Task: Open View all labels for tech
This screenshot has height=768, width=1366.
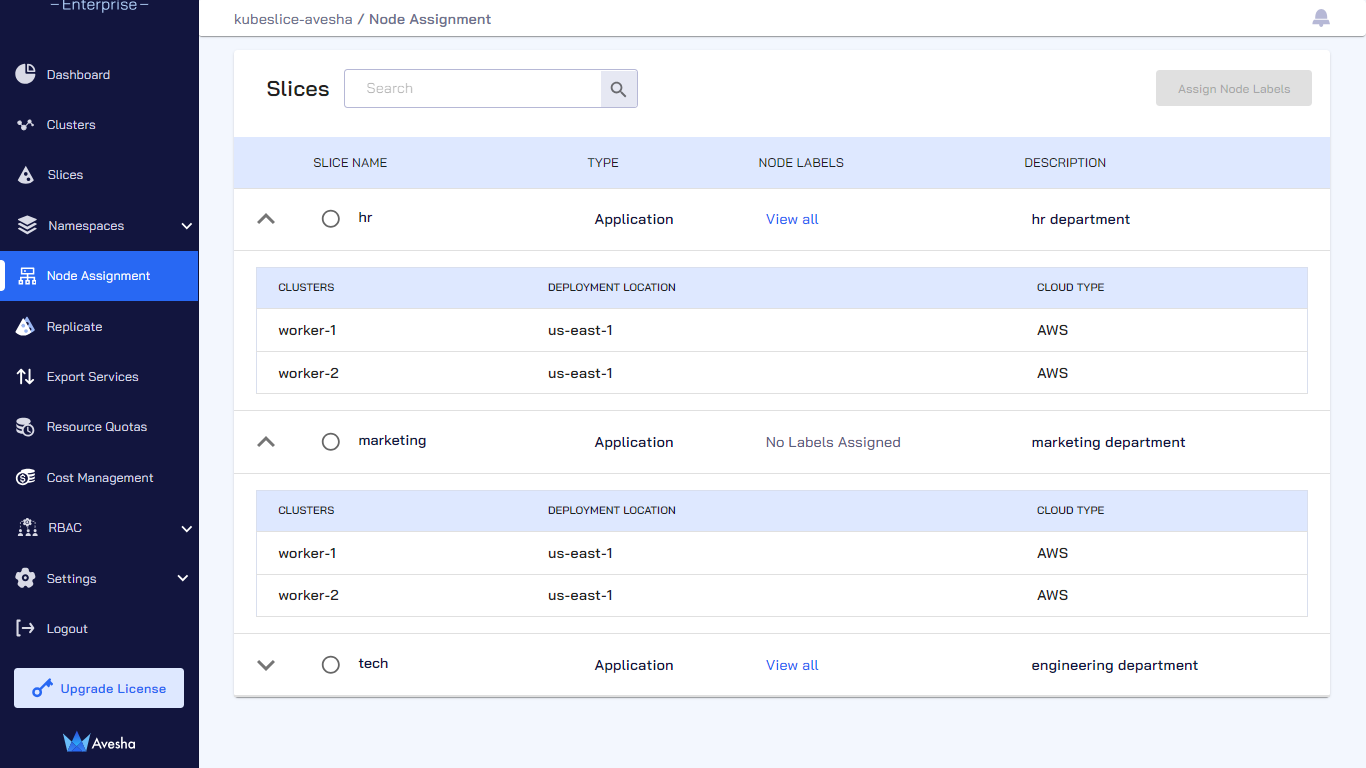Action: click(792, 665)
